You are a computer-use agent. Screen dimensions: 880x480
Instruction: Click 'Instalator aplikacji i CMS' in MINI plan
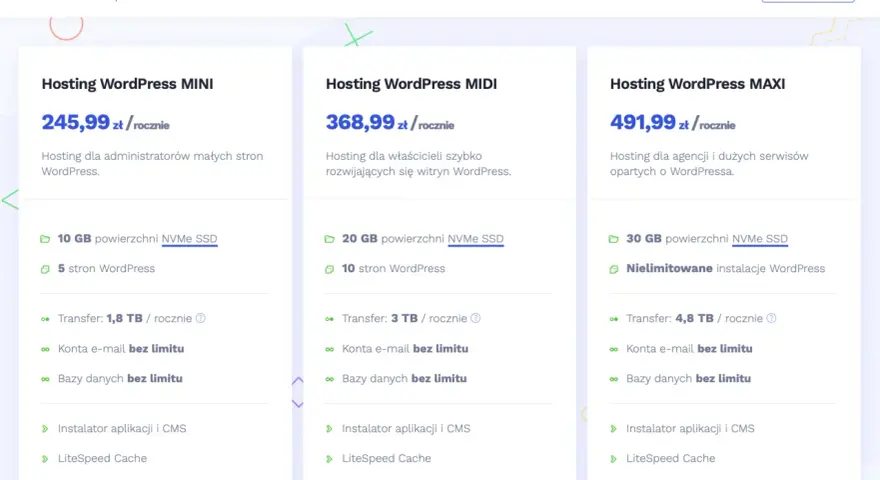[122, 428]
